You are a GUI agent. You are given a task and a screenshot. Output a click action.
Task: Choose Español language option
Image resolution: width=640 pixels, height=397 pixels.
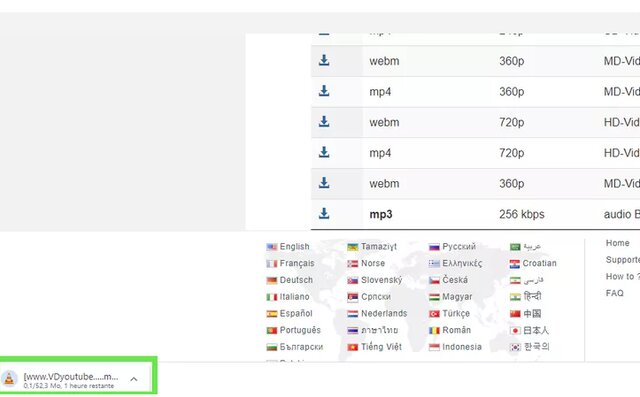[x=296, y=313]
